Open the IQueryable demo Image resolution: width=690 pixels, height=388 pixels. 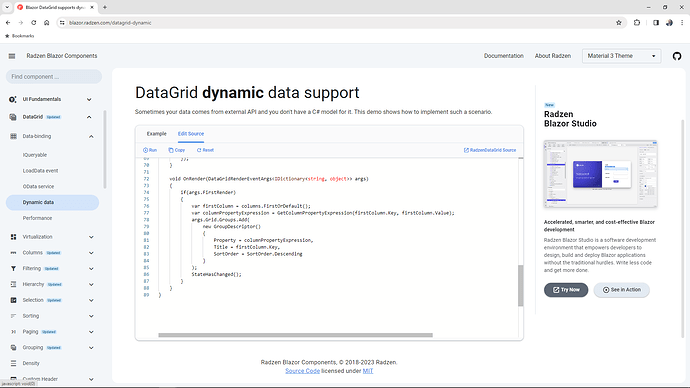coord(35,155)
